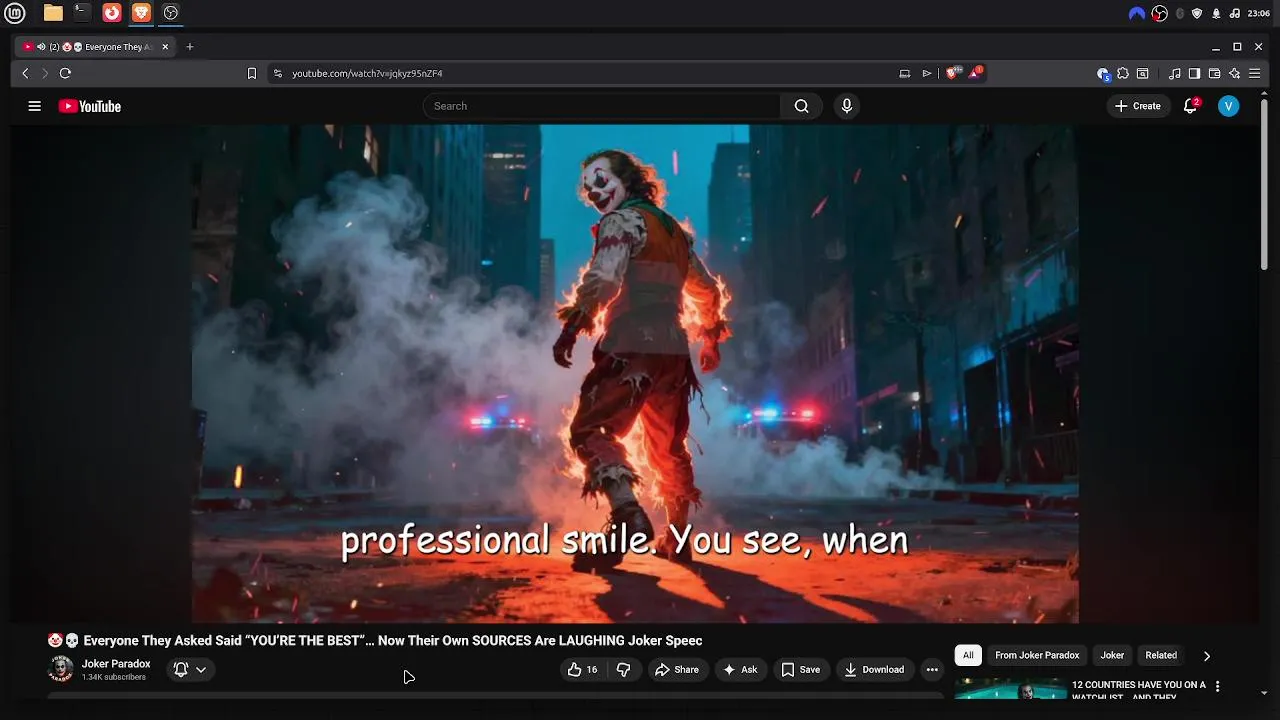
Task: Open music note media control icon
Action: (1175, 73)
